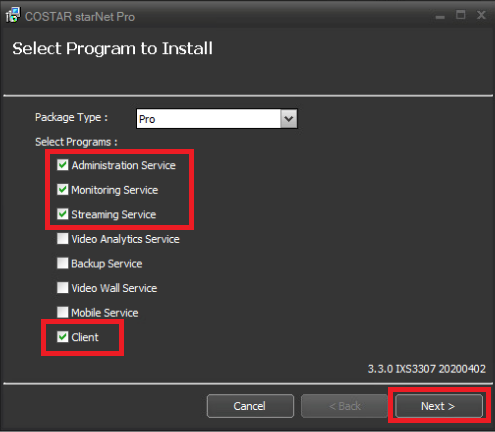Uncheck the Client checkbox
Screen dimensions: 495x432
click(63, 337)
